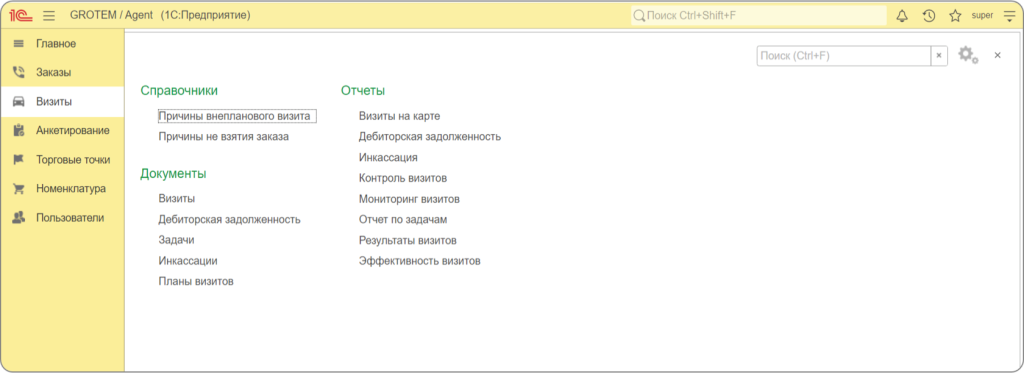Click the Главное list icon
The width and height of the screenshot is (1024, 373).
coord(18,44)
